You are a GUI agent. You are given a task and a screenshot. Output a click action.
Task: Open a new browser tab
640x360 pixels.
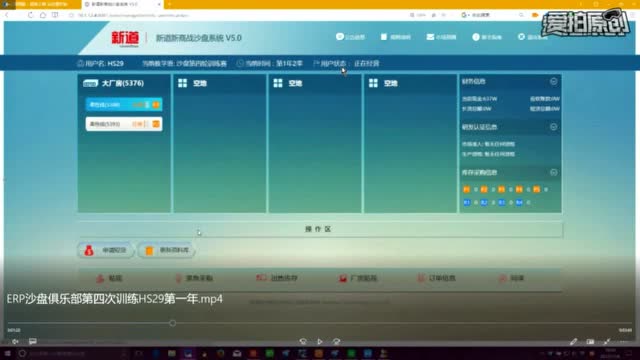[169, 4]
